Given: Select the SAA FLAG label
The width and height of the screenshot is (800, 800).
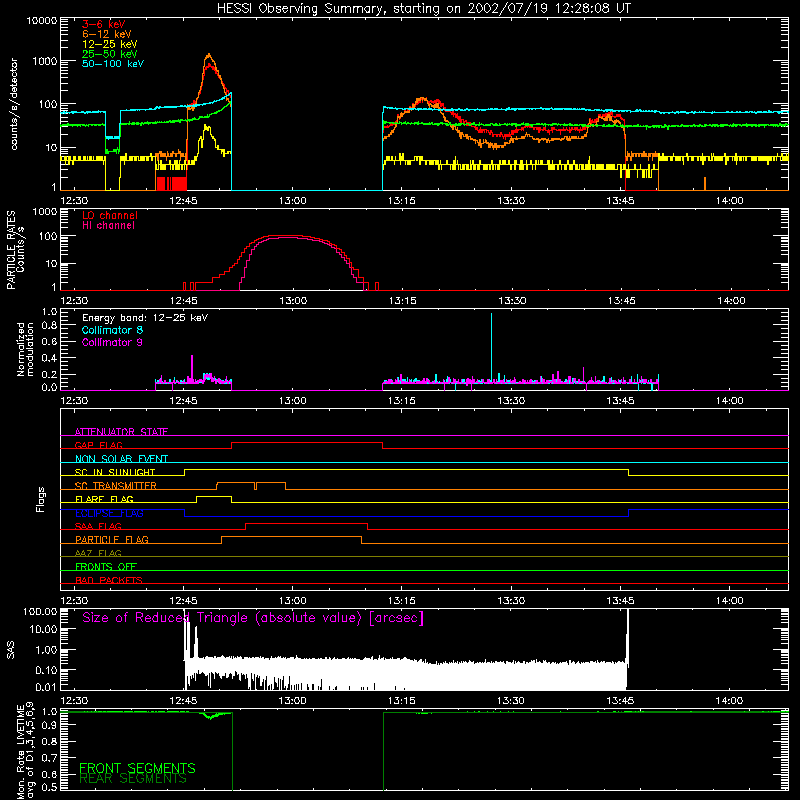Looking at the screenshot, I should click(98, 526).
